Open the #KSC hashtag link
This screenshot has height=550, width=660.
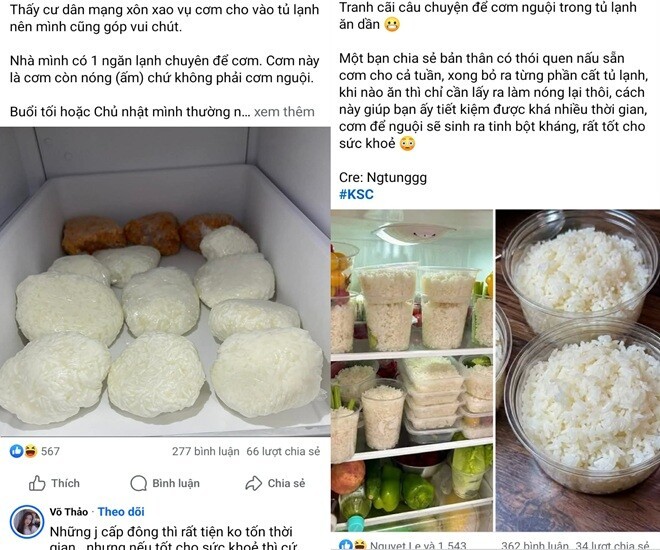[356, 194]
